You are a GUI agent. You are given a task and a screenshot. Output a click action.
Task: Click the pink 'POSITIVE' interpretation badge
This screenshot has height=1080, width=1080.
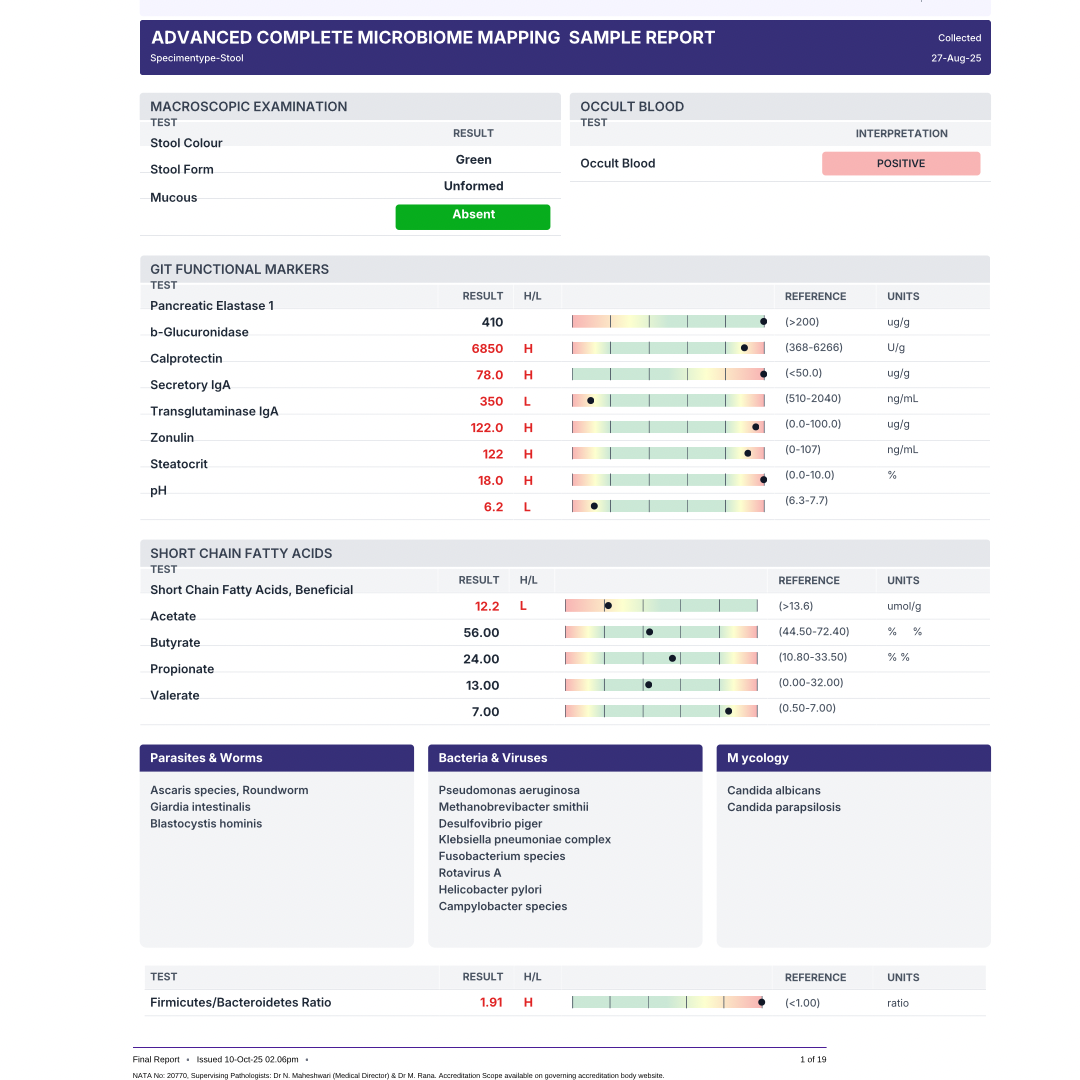point(901,163)
